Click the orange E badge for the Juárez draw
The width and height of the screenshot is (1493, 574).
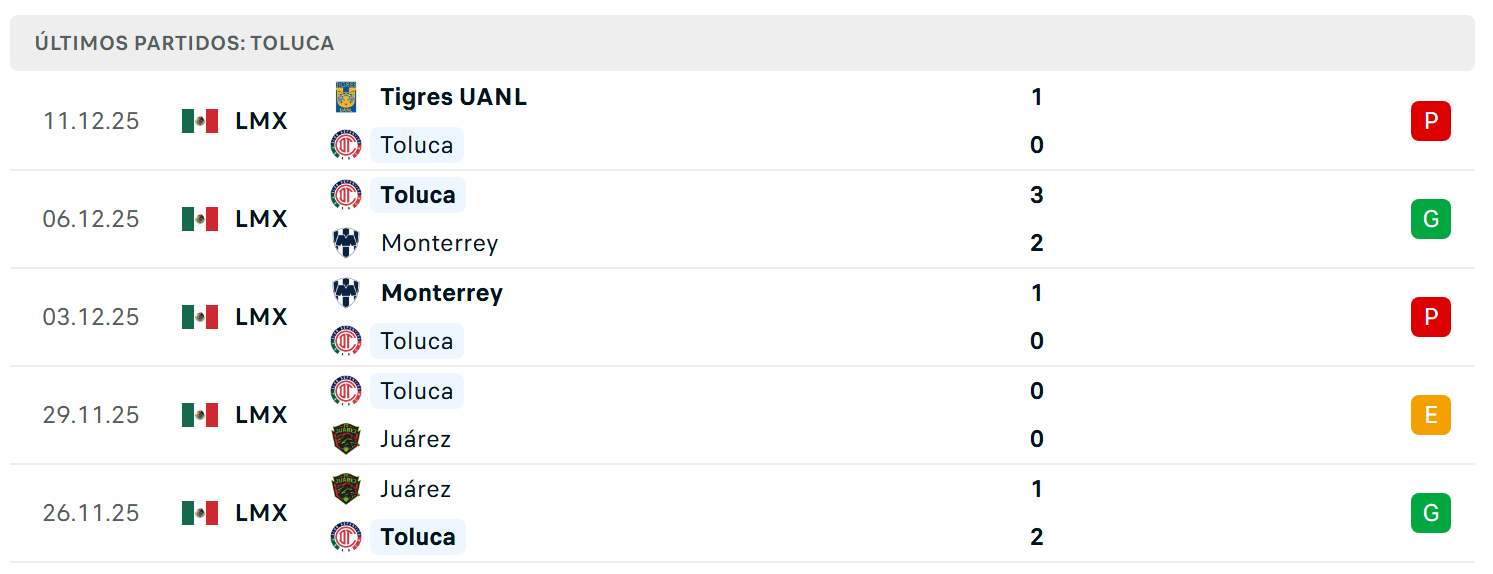click(1431, 415)
